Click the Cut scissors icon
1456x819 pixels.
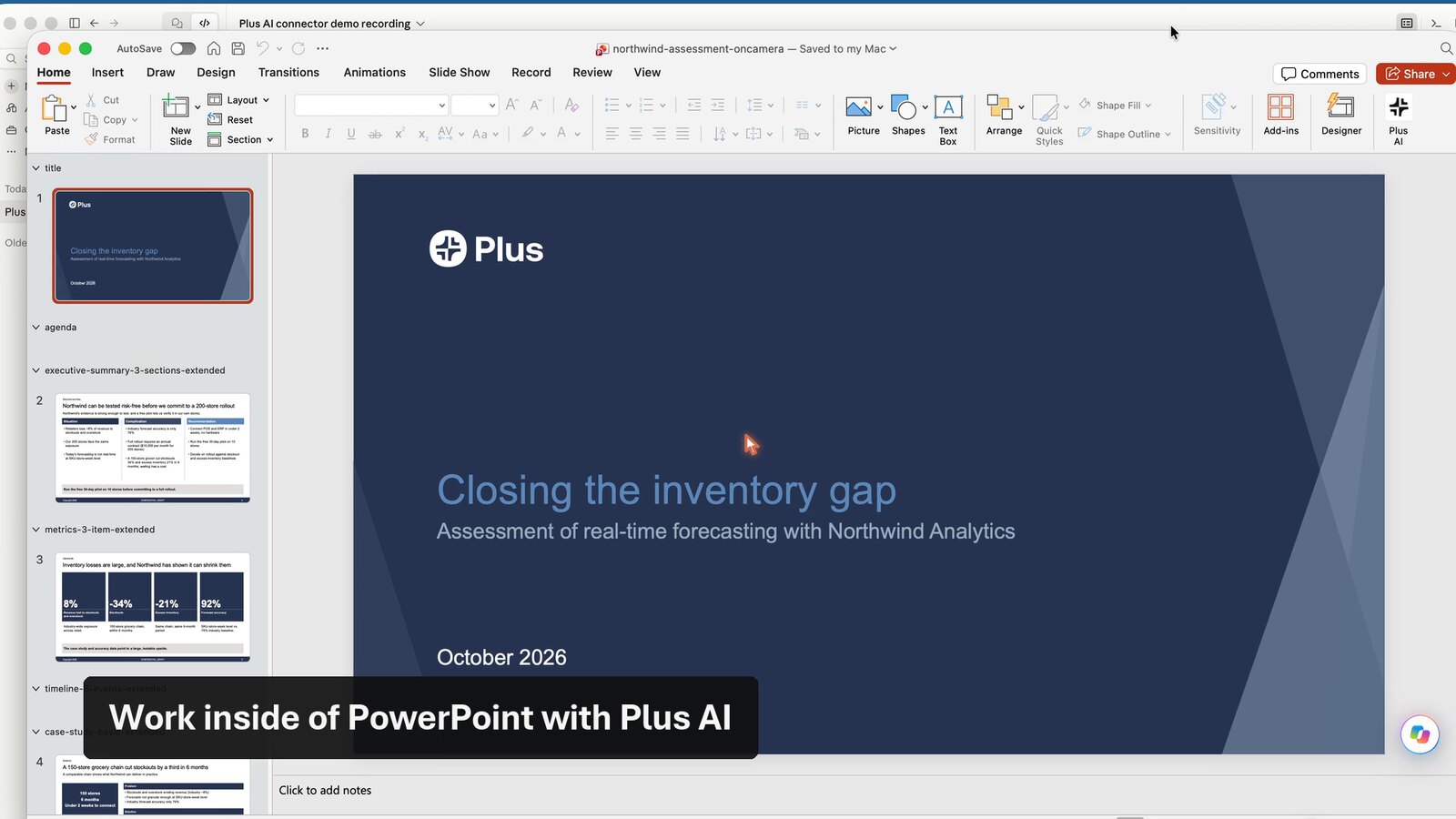point(91,100)
